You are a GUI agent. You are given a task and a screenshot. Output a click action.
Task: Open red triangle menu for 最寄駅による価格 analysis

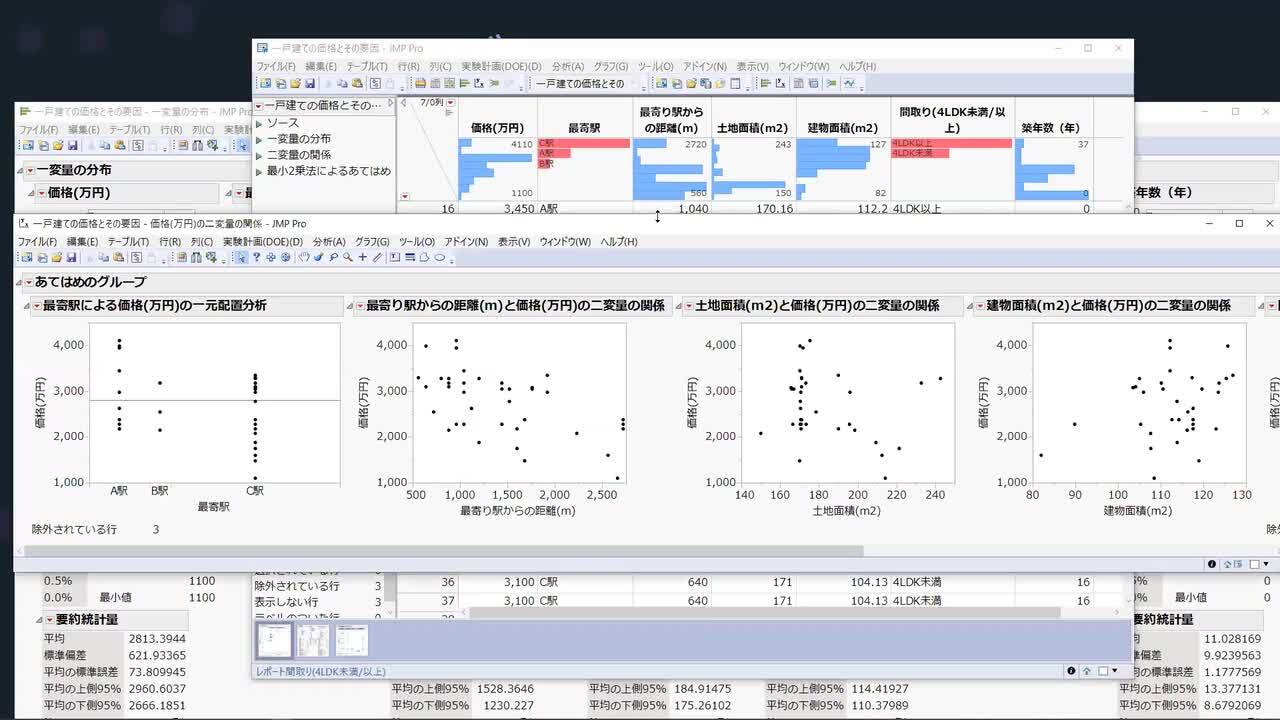pyautogui.click(x=36, y=306)
